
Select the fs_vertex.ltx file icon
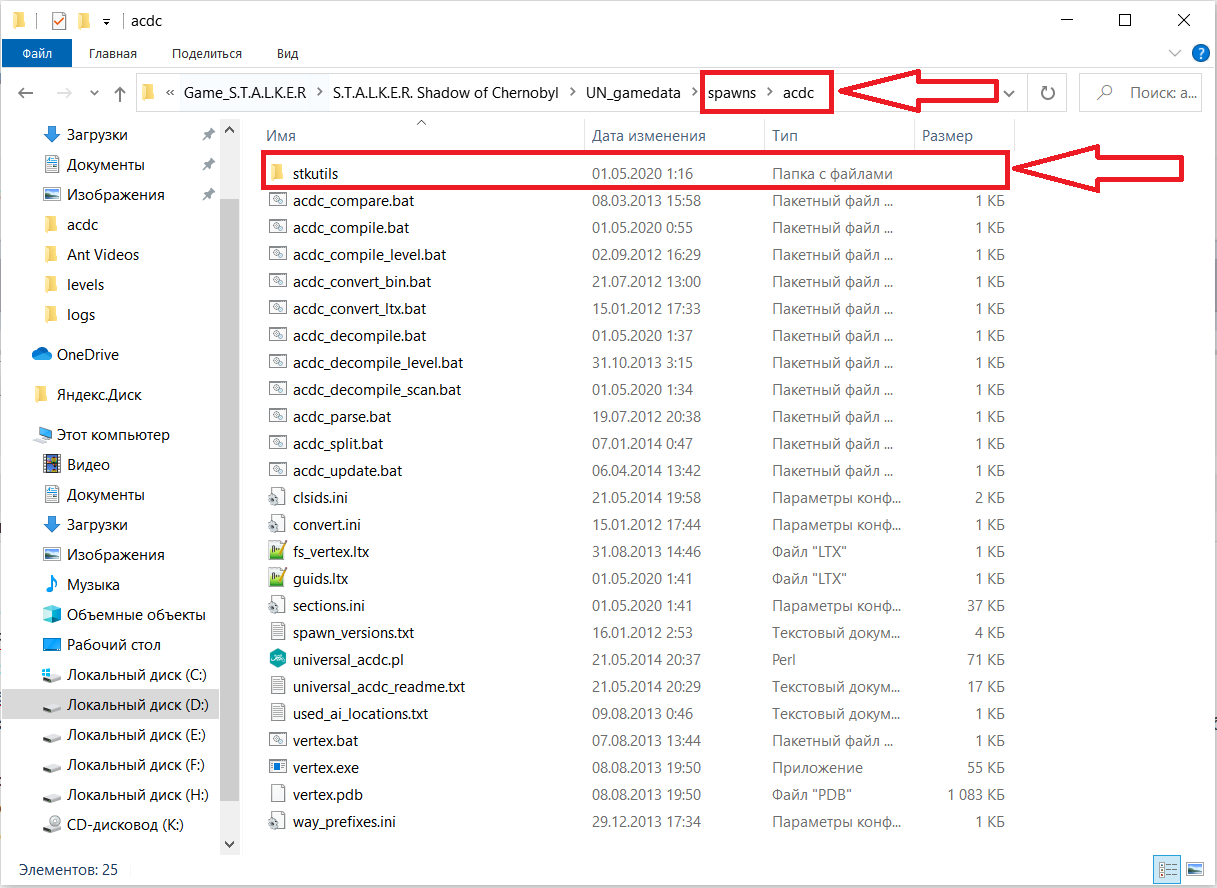[x=278, y=552]
